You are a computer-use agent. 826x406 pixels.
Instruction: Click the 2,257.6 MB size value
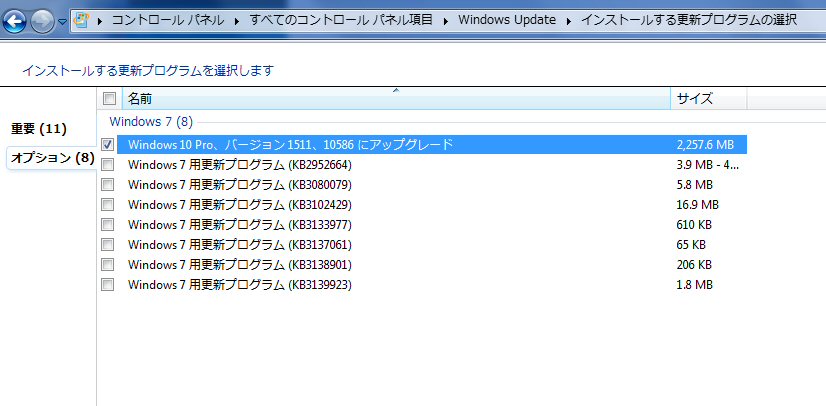point(705,144)
